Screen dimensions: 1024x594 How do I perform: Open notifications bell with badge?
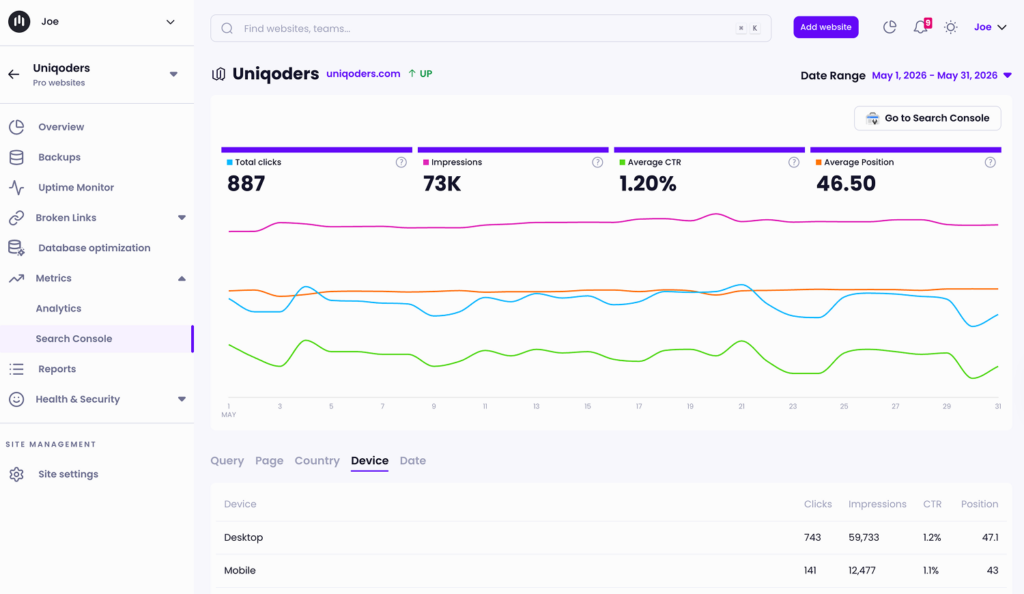[x=921, y=27]
